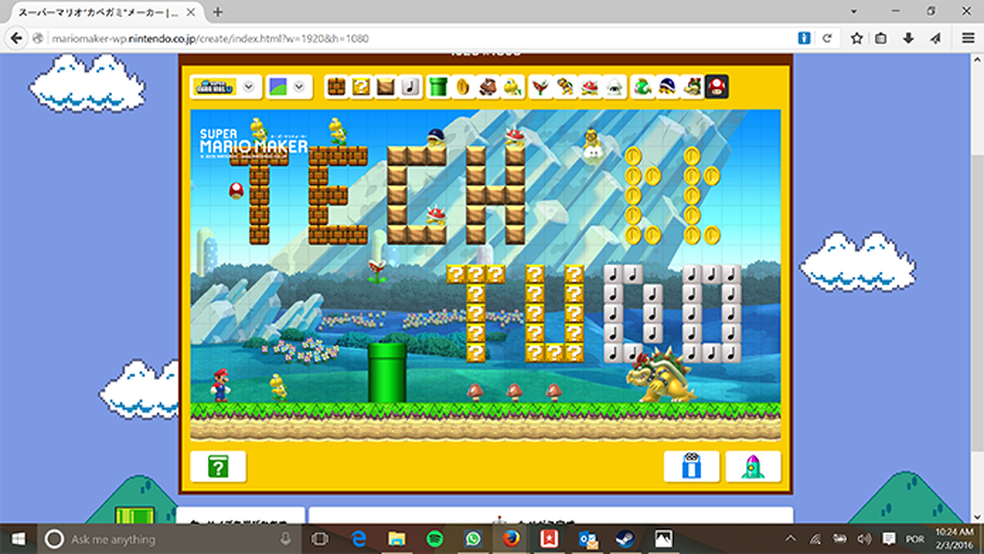Image resolution: width=984 pixels, height=554 pixels.
Task: Open the green question mark help button
Action: (218, 467)
